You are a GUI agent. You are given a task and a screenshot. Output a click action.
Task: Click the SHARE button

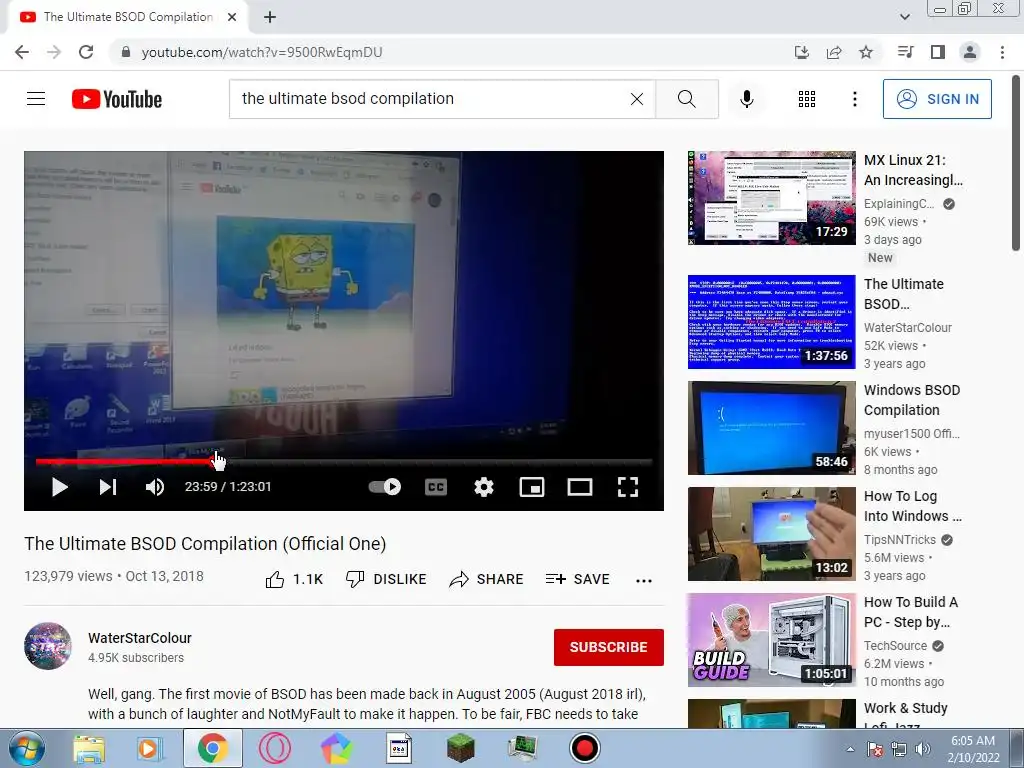(487, 579)
